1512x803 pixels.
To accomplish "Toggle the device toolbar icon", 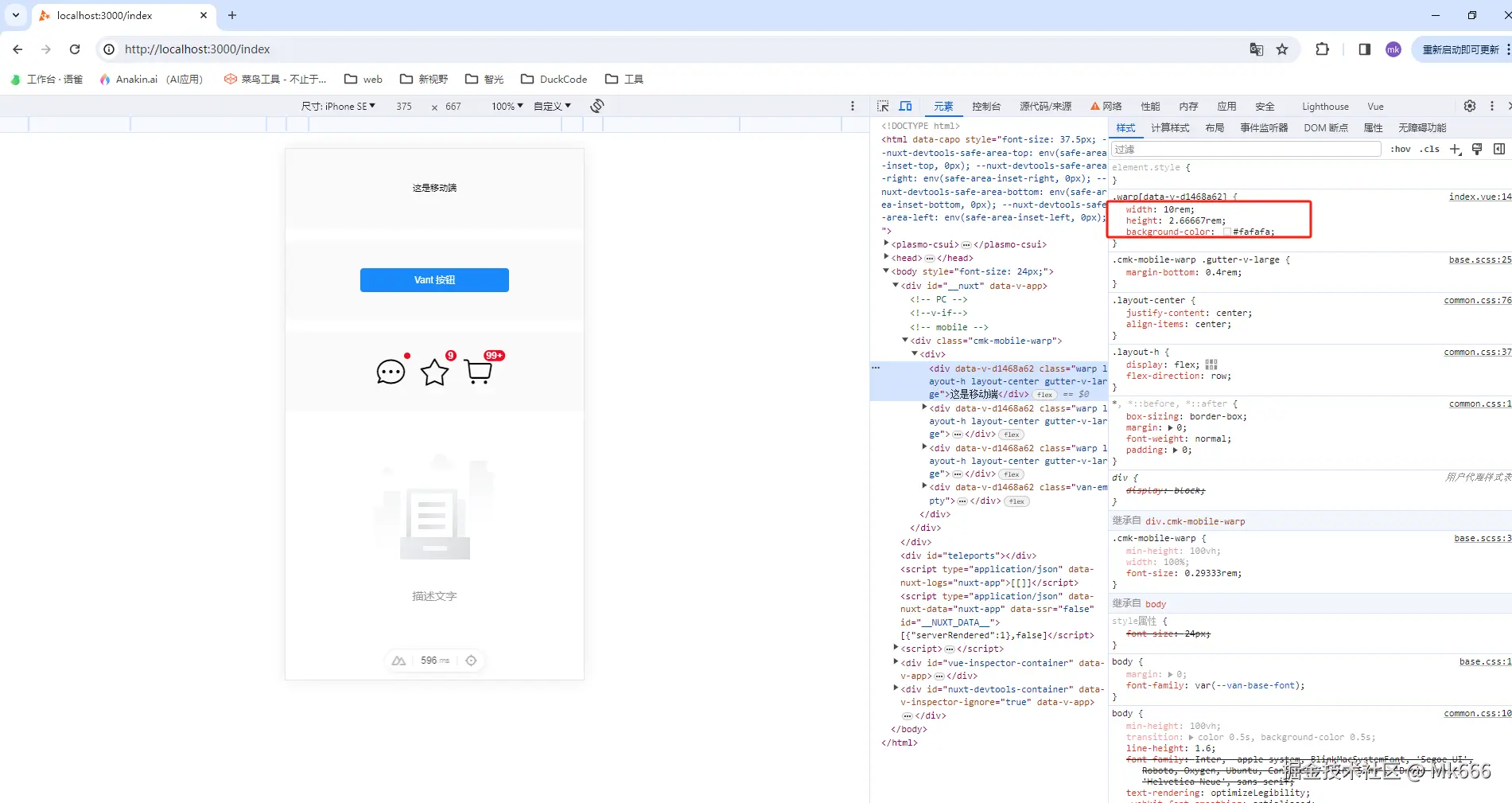I will [905, 106].
